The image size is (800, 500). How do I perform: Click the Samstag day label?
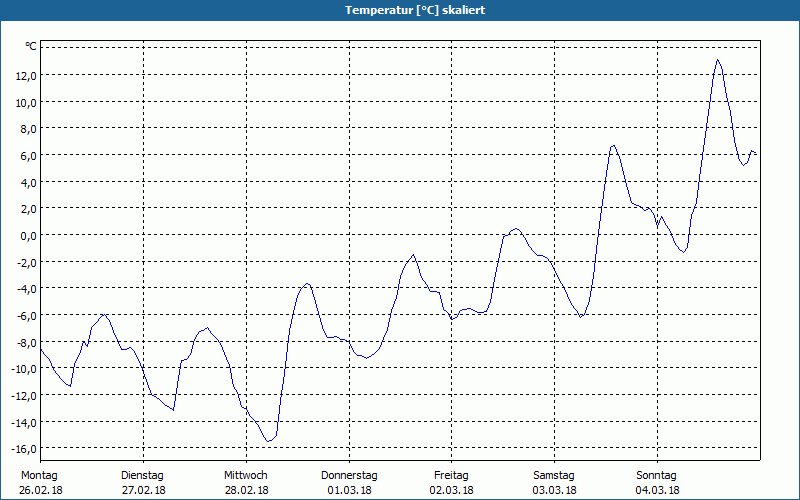pyautogui.click(x=554, y=476)
